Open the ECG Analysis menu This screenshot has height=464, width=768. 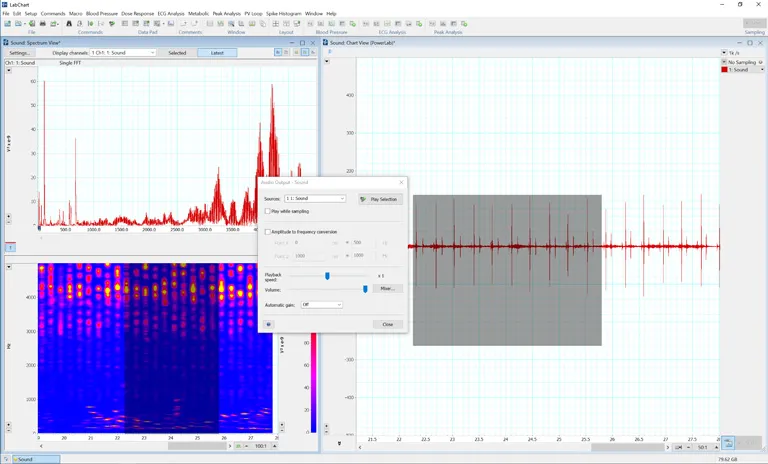171,13
